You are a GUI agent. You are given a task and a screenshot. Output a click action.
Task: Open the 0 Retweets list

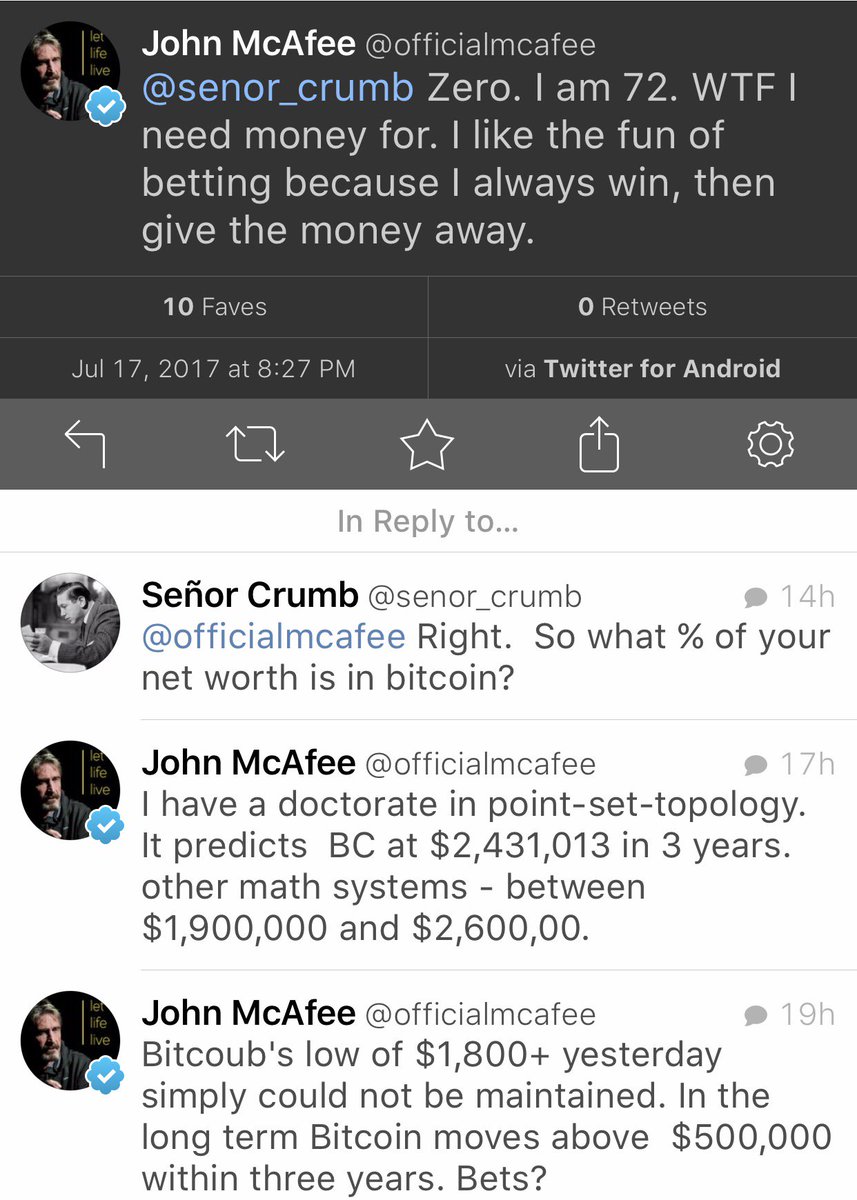tap(642, 307)
